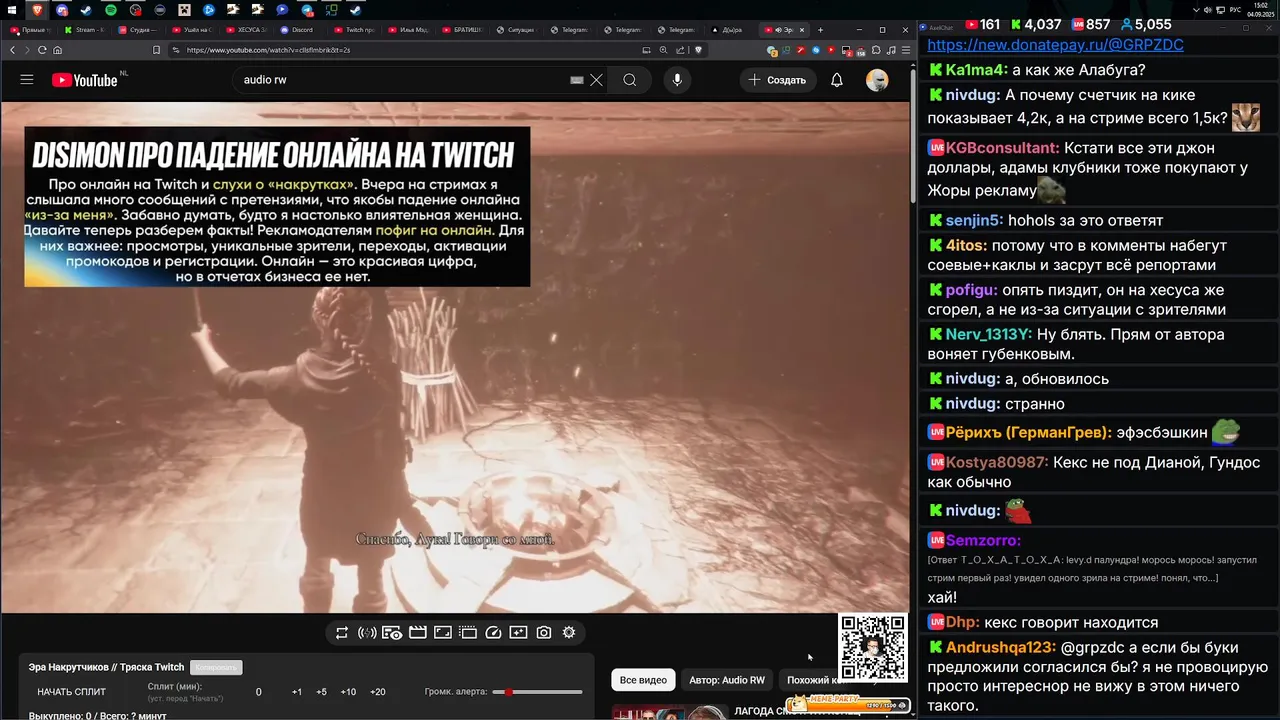This screenshot has width=1280, height=720.
Task: Clear the "audio rw" search text
Action: click(596, 80)
